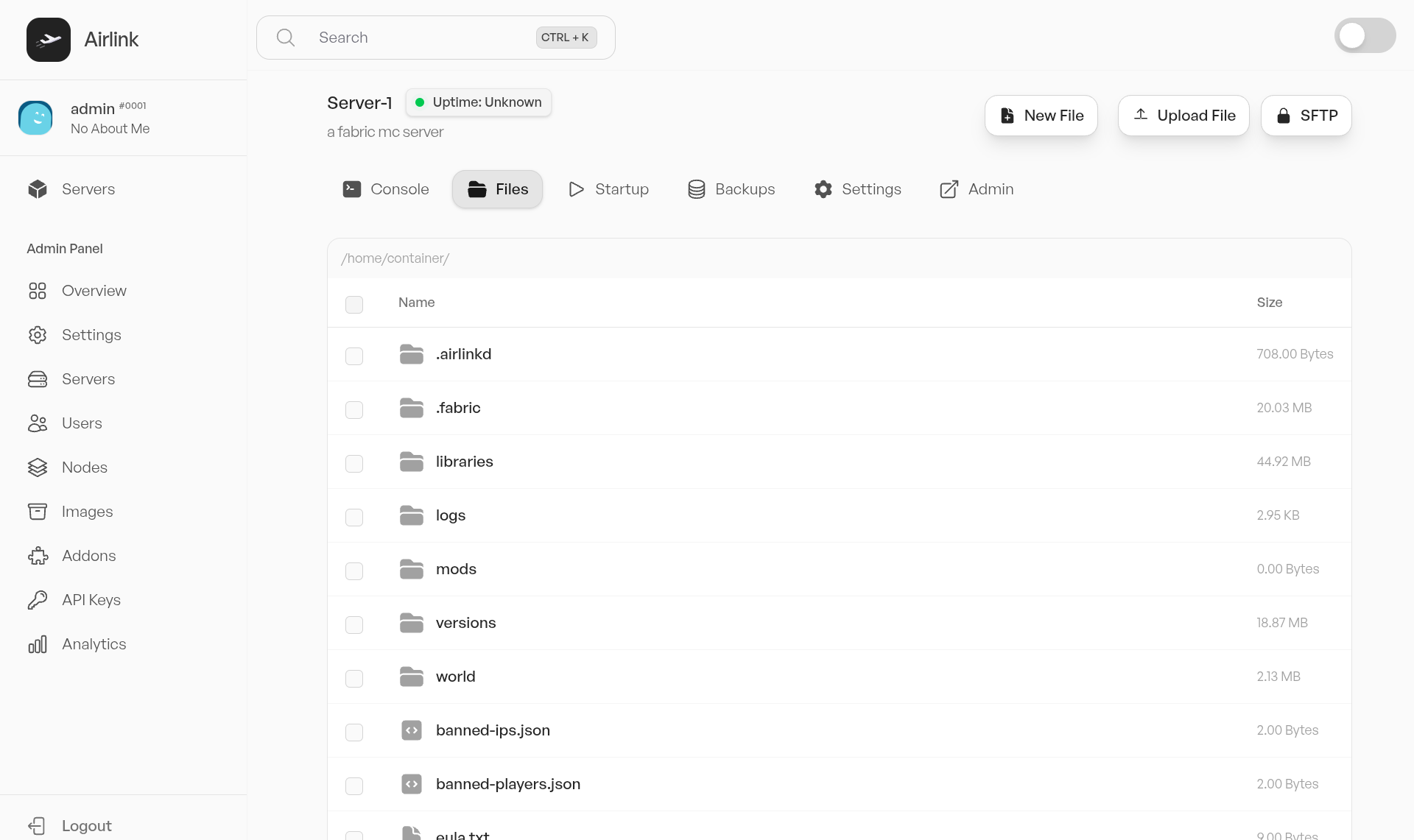1414x840 pixels.
Task: Click the Users people icon
Action: pyautogui.click(x=38, y=423)
